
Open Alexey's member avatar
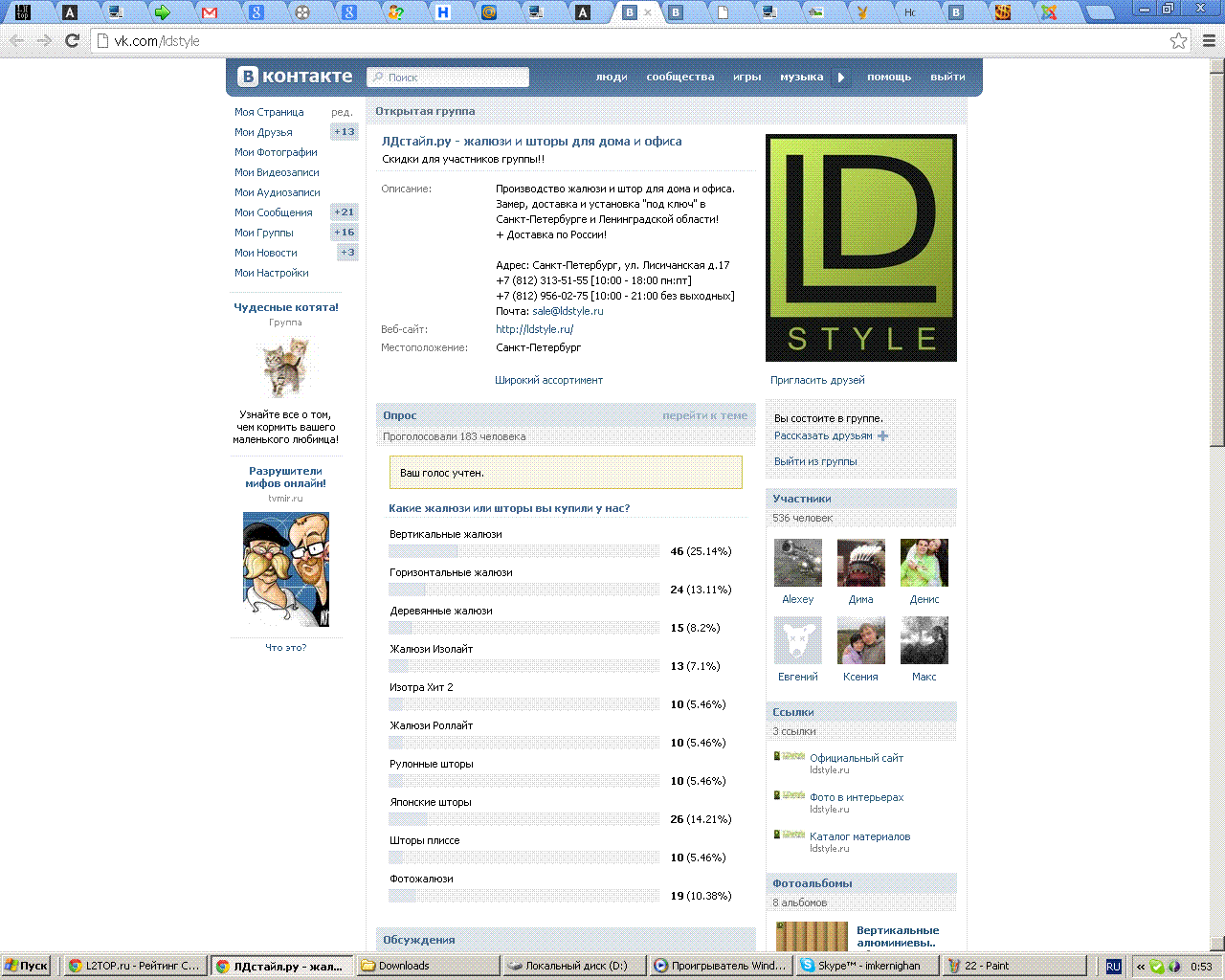798,563
